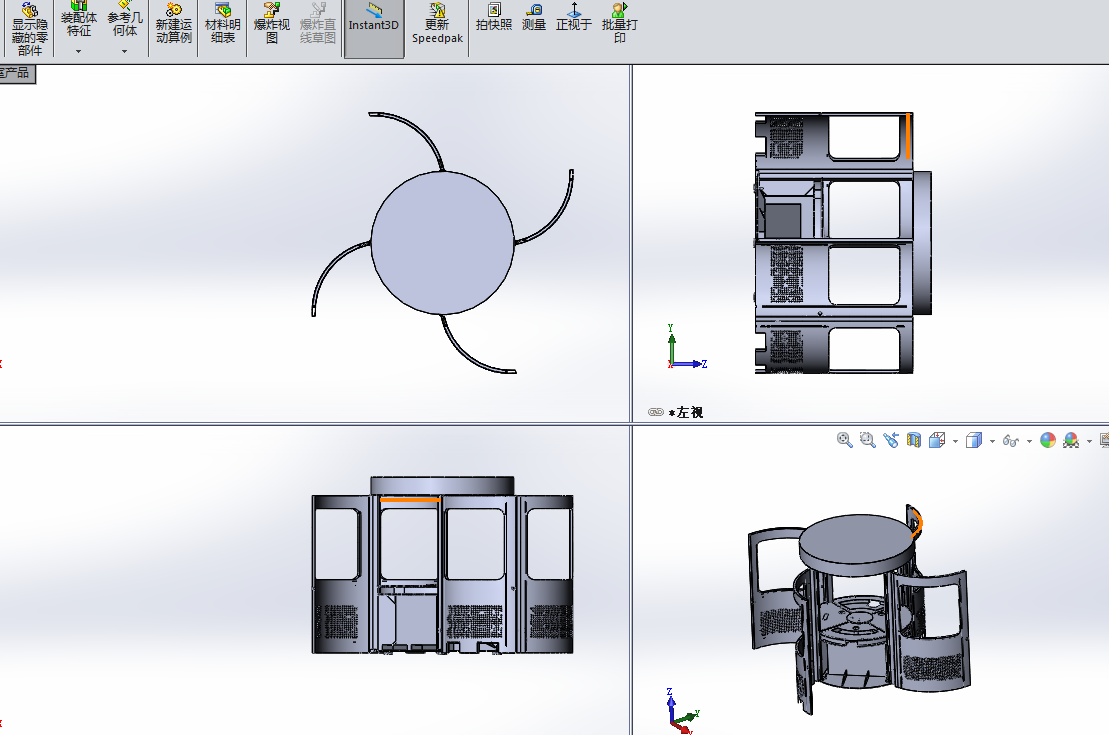Click the circular top in top-view viewport

[442, 243]
